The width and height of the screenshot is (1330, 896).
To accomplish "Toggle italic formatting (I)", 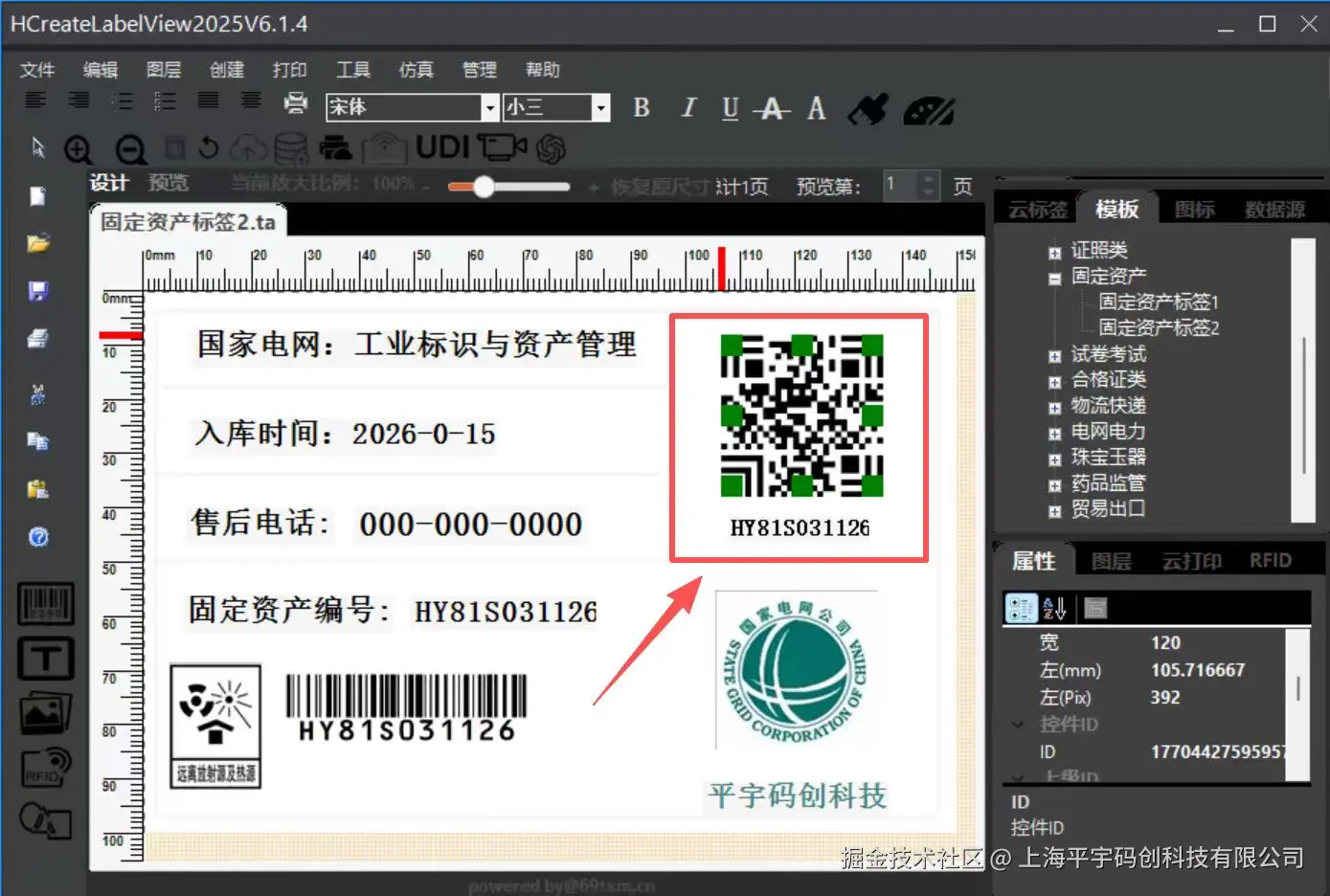I will [x=688, y=107].
